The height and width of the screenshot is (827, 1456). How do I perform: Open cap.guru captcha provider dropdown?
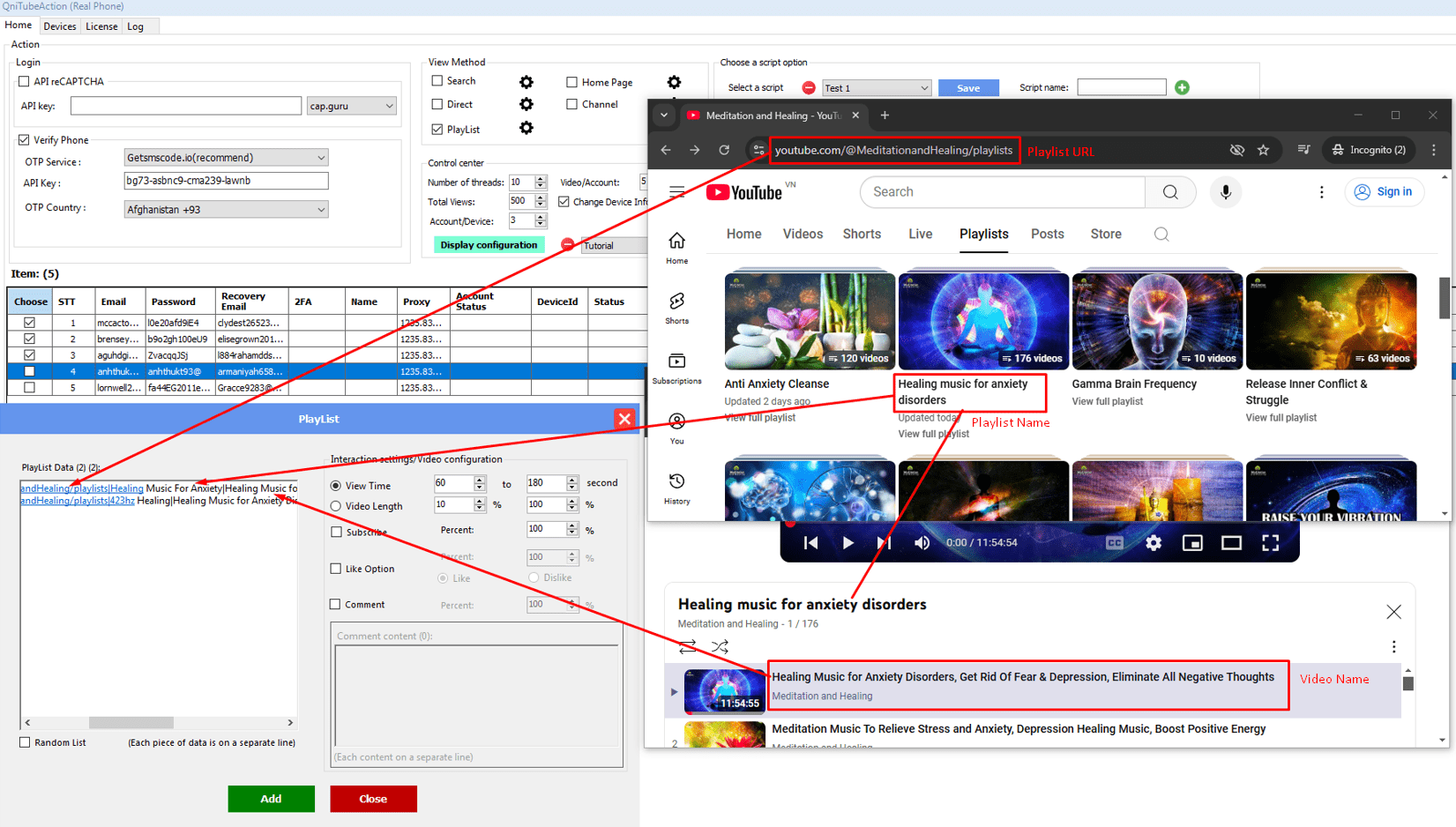[x=351, y=106]
